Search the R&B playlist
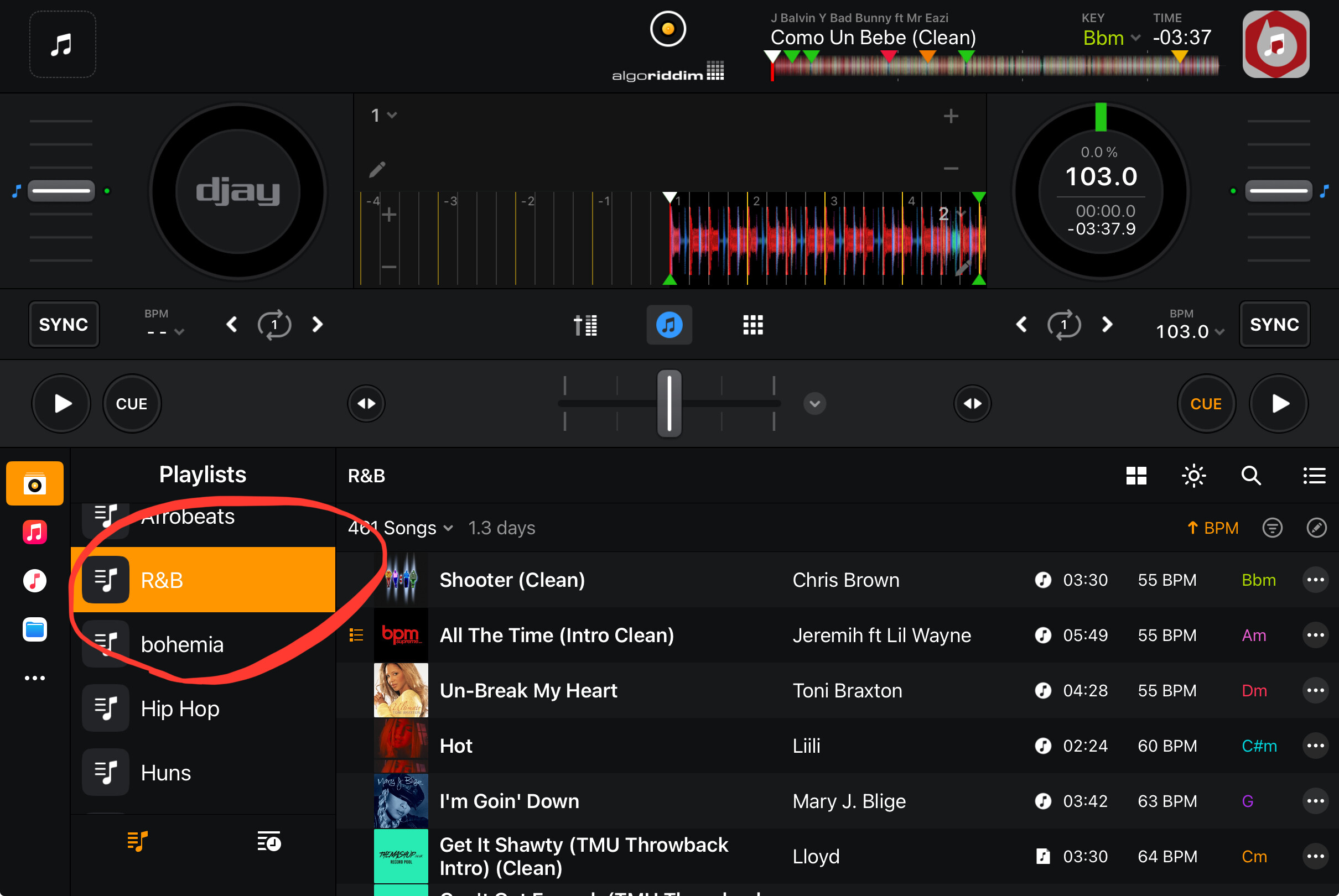 (x=1250, y=476)
